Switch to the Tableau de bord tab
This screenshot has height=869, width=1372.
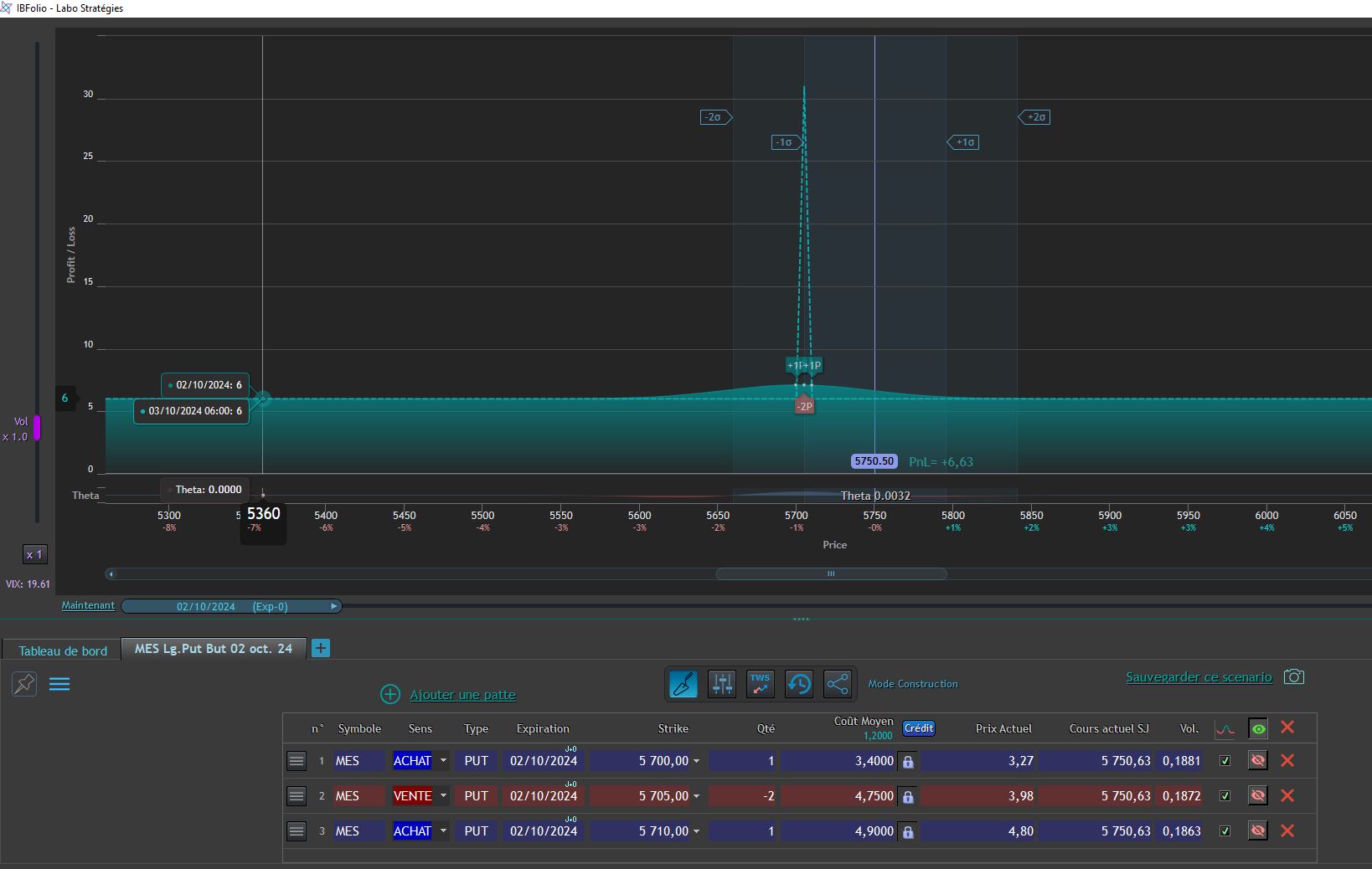coord(63,650)
